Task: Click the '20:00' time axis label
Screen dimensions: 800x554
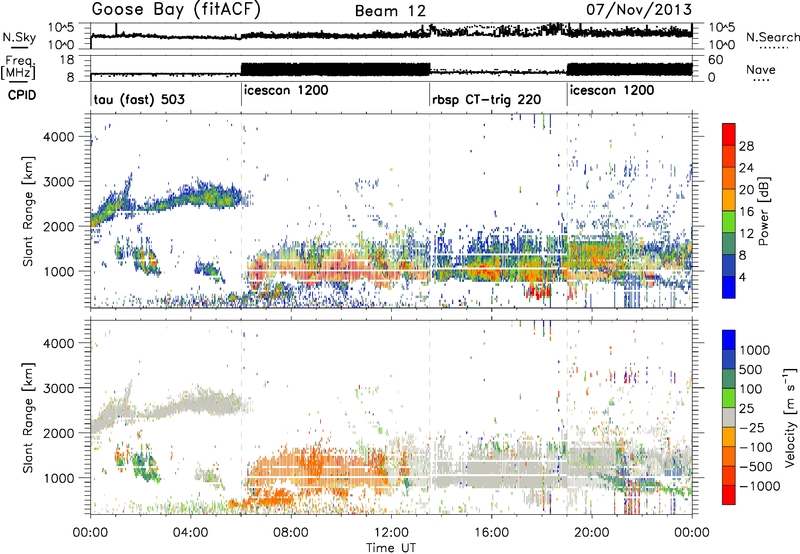Action: pyautogui.click(x=592, y=533)
